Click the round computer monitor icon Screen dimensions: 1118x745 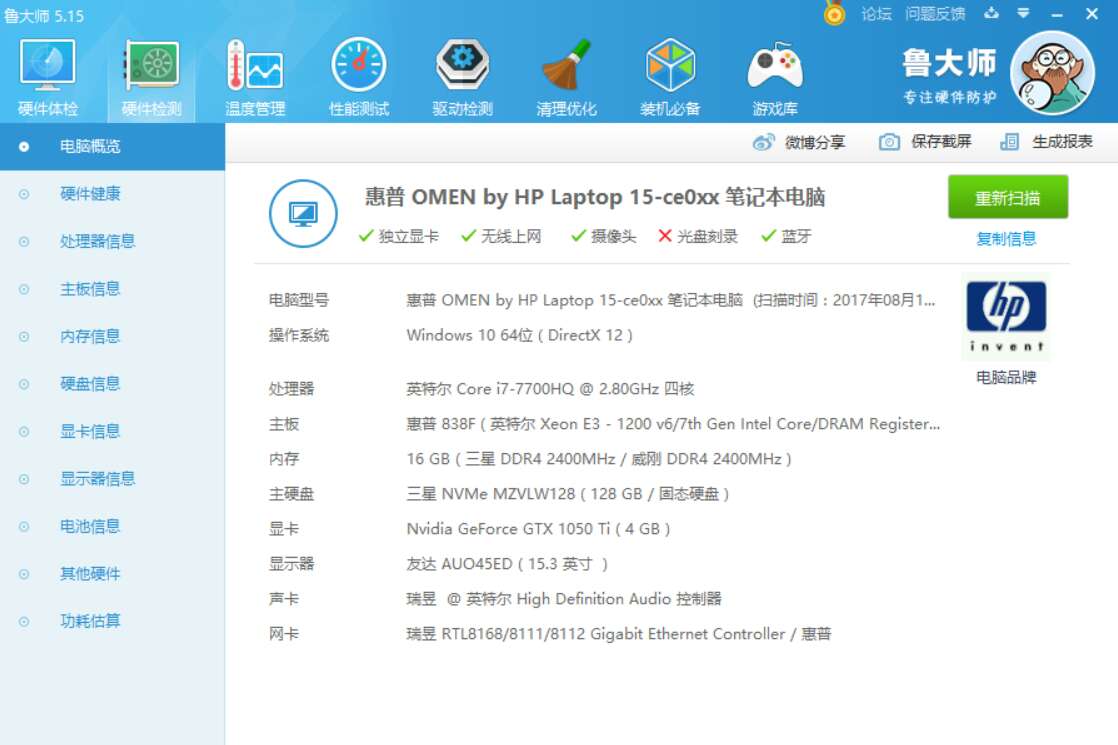(303, 213)
